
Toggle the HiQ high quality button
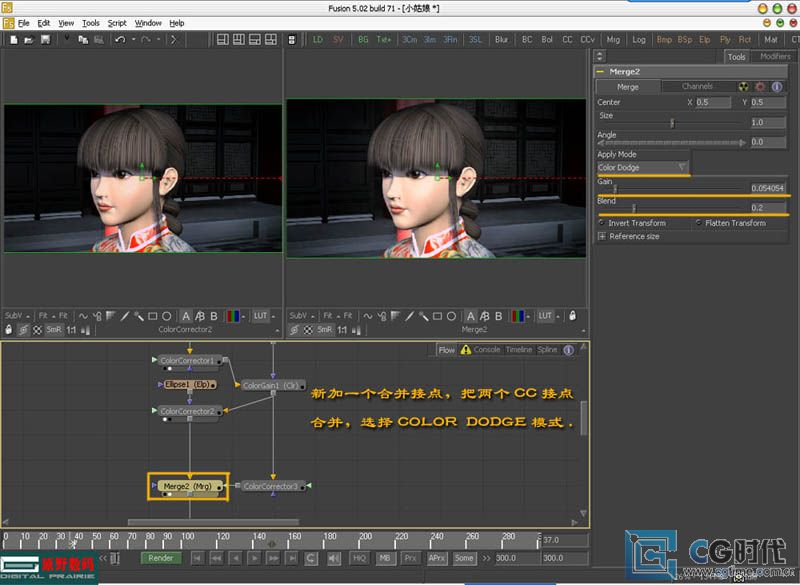point(359,558)
